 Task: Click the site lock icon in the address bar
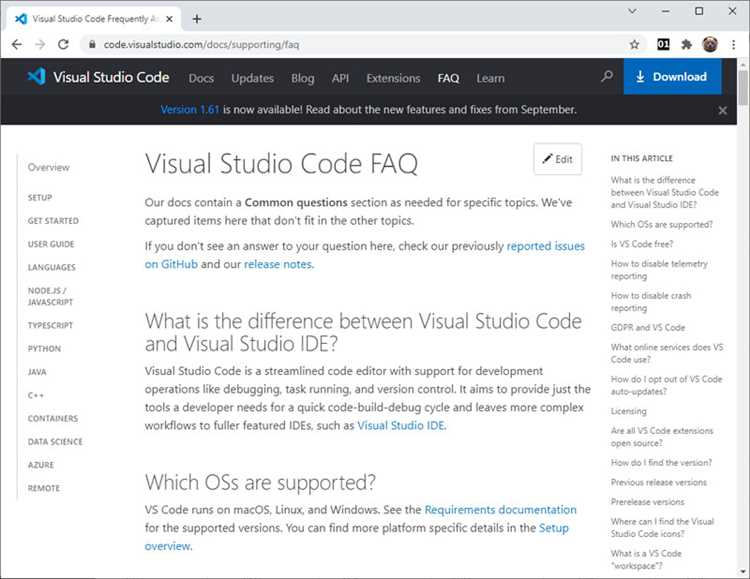click(x=92, y=45)
